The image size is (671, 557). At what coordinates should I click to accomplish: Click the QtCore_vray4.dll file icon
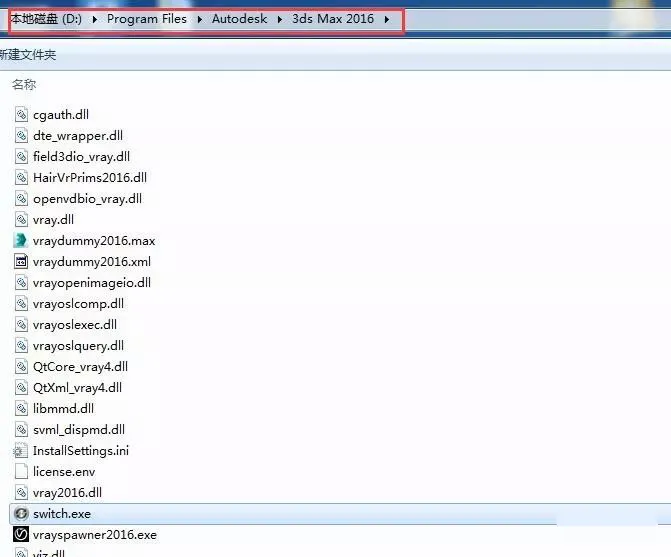point(21,366)
